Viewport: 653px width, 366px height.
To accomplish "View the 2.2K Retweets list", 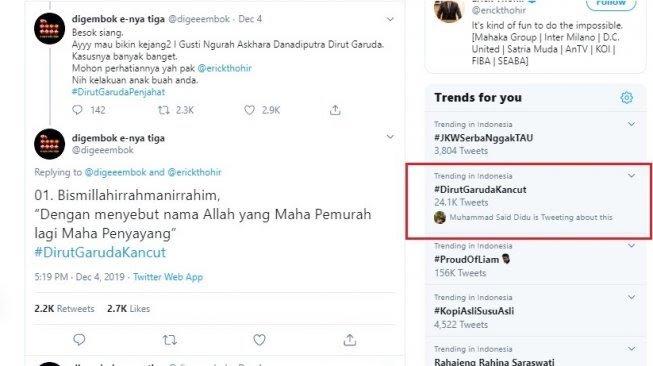I will pos(64,309).
